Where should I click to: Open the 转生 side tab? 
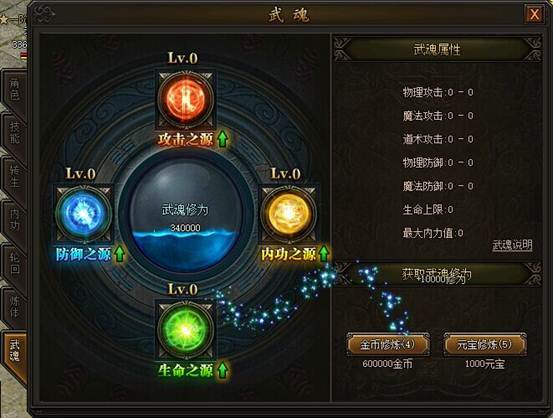pos(14,177)
